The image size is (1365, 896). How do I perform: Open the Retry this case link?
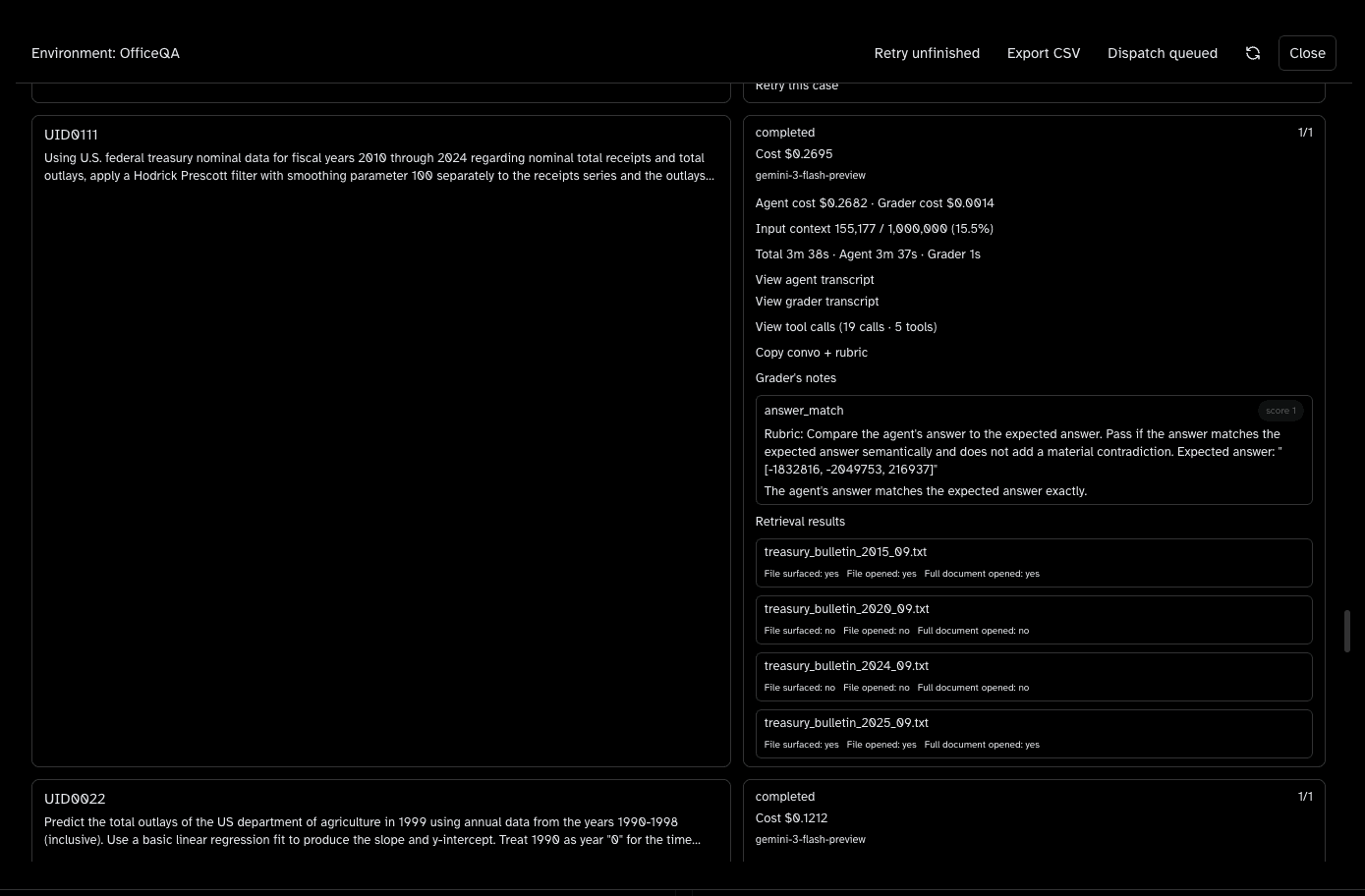click(x=796, y=85)
